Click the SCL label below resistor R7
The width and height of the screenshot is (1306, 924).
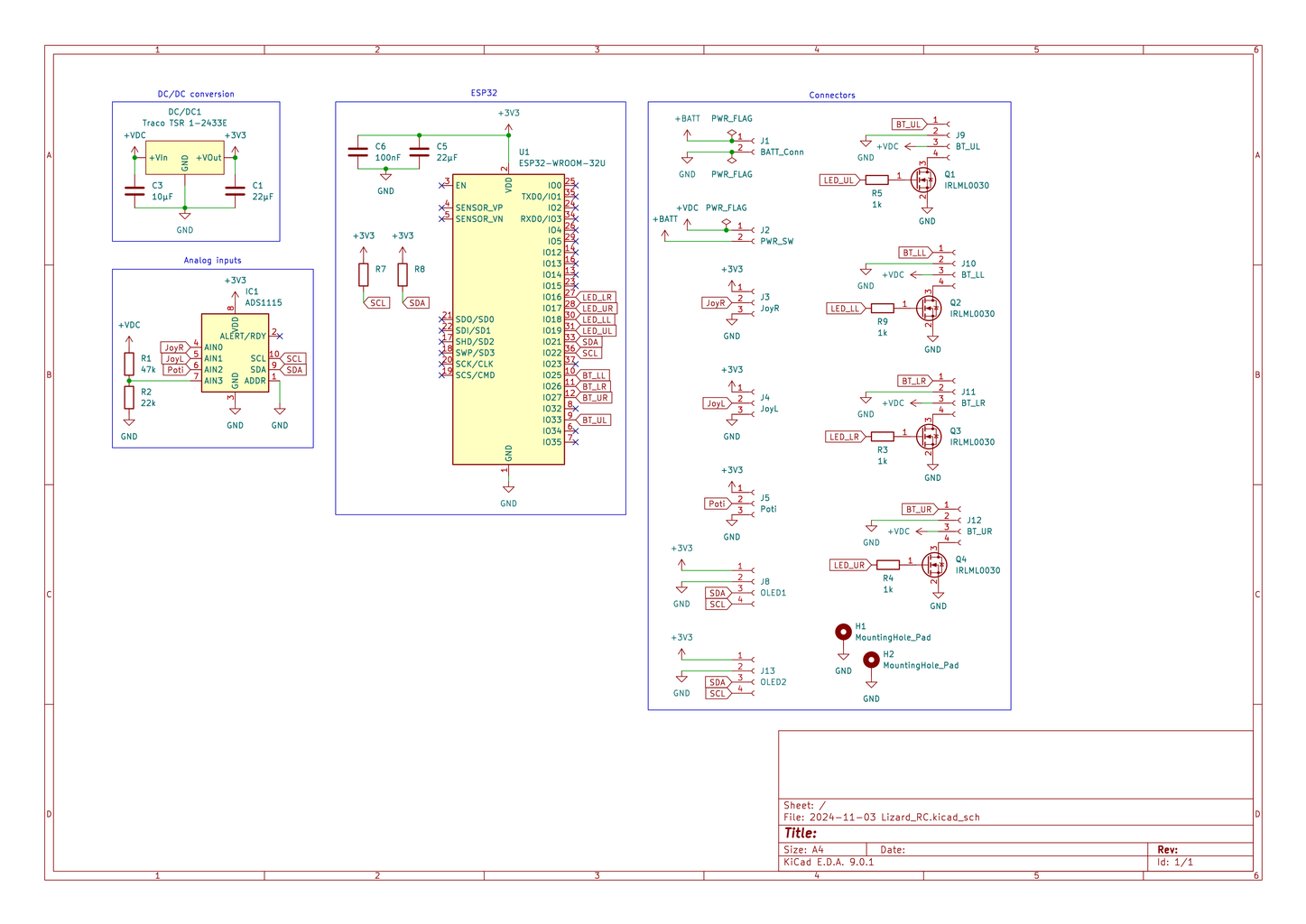[376, 303]
